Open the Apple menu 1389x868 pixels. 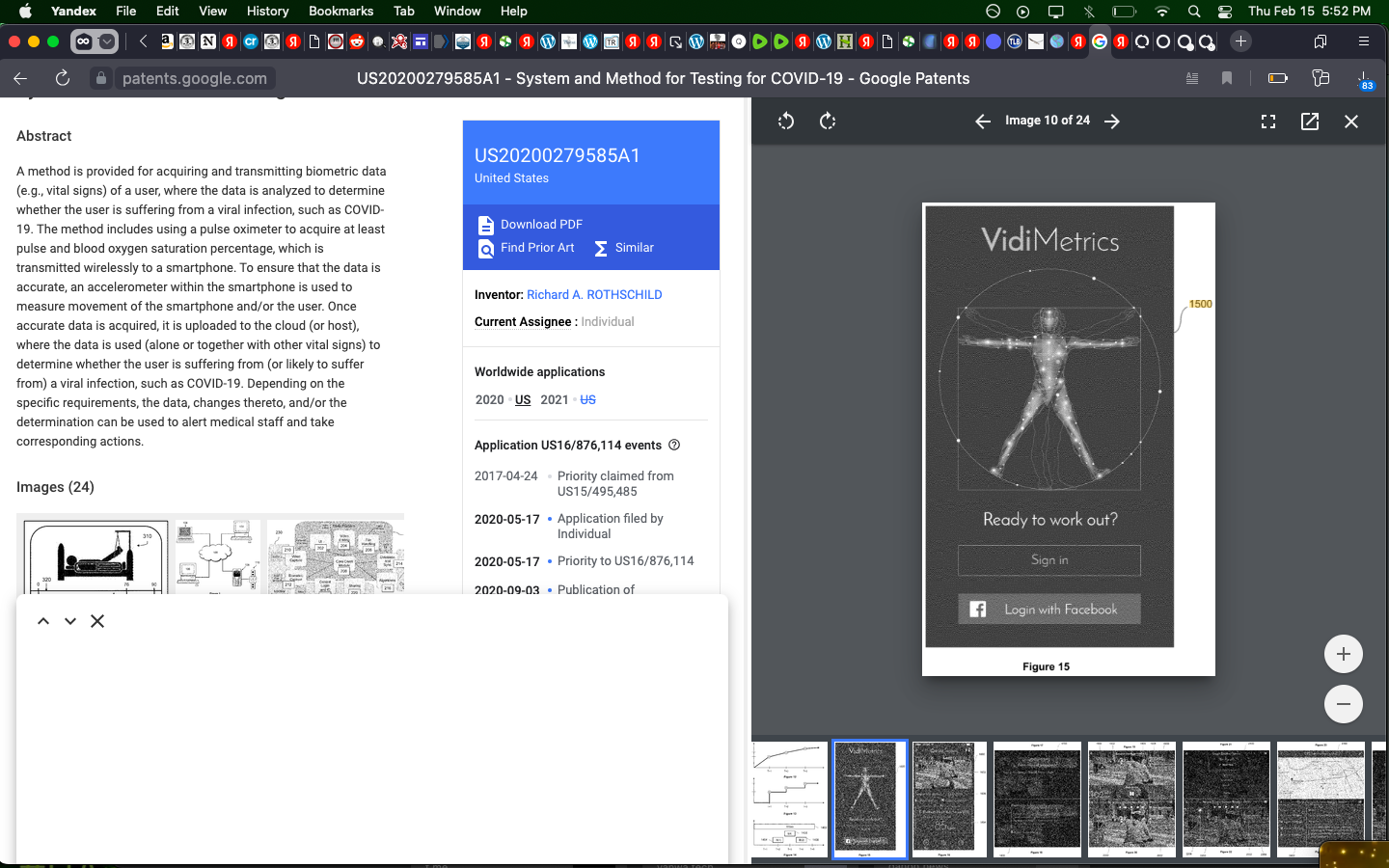tap(26, 11)
